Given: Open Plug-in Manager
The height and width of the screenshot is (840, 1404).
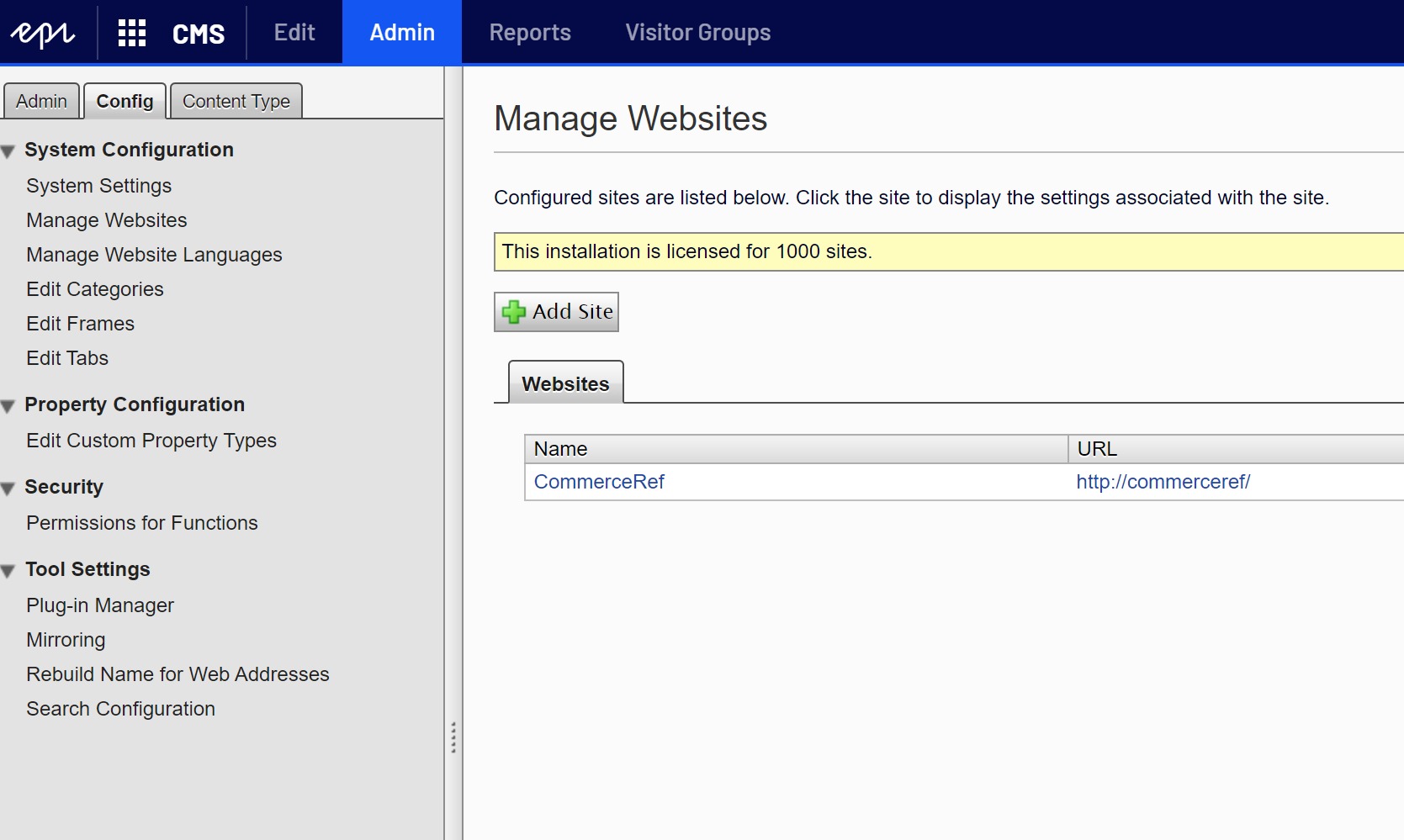Looking at the screenshot, I should click(x=100, y=605).
